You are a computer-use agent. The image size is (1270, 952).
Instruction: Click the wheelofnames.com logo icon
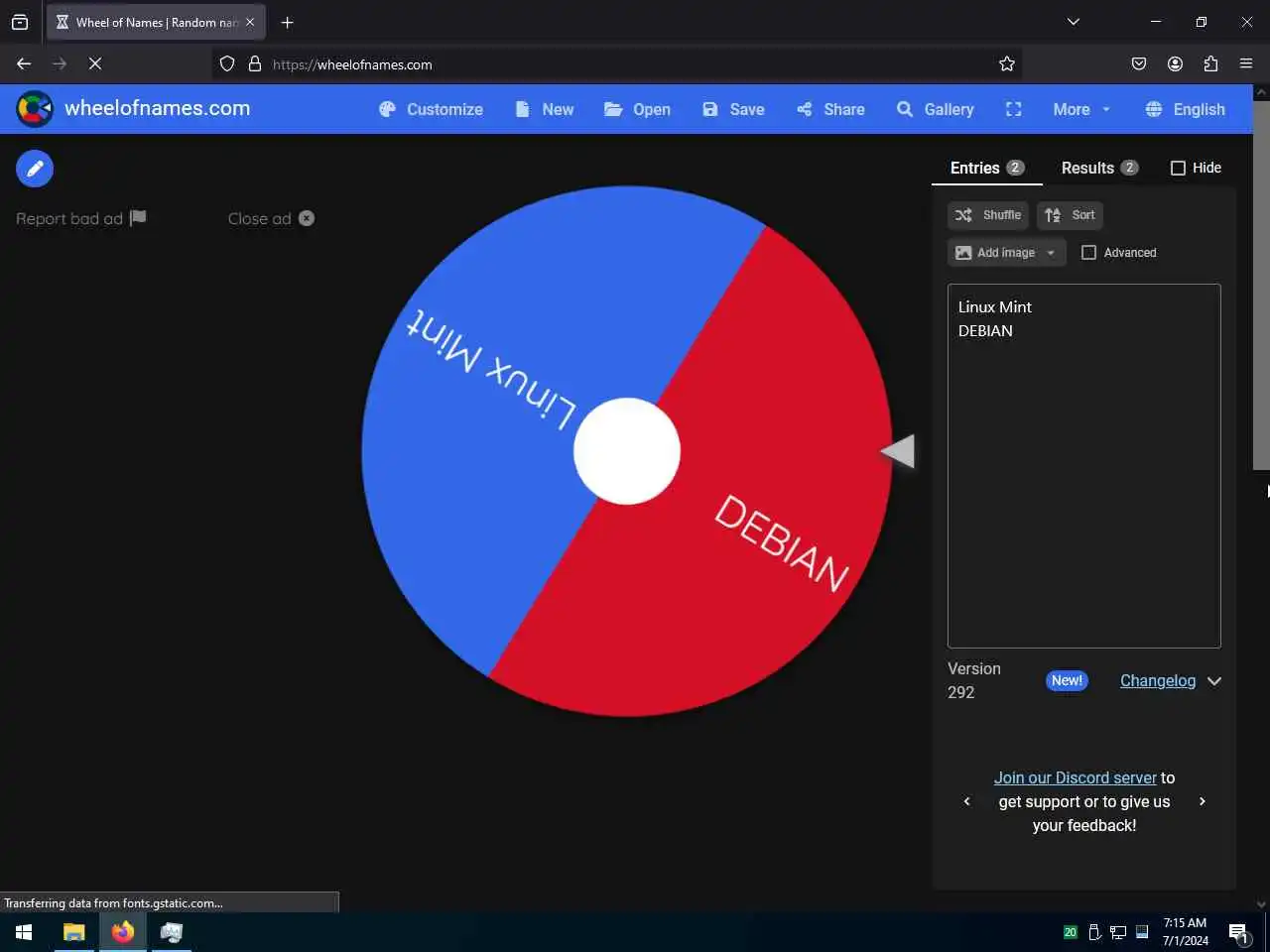point(35,109)
